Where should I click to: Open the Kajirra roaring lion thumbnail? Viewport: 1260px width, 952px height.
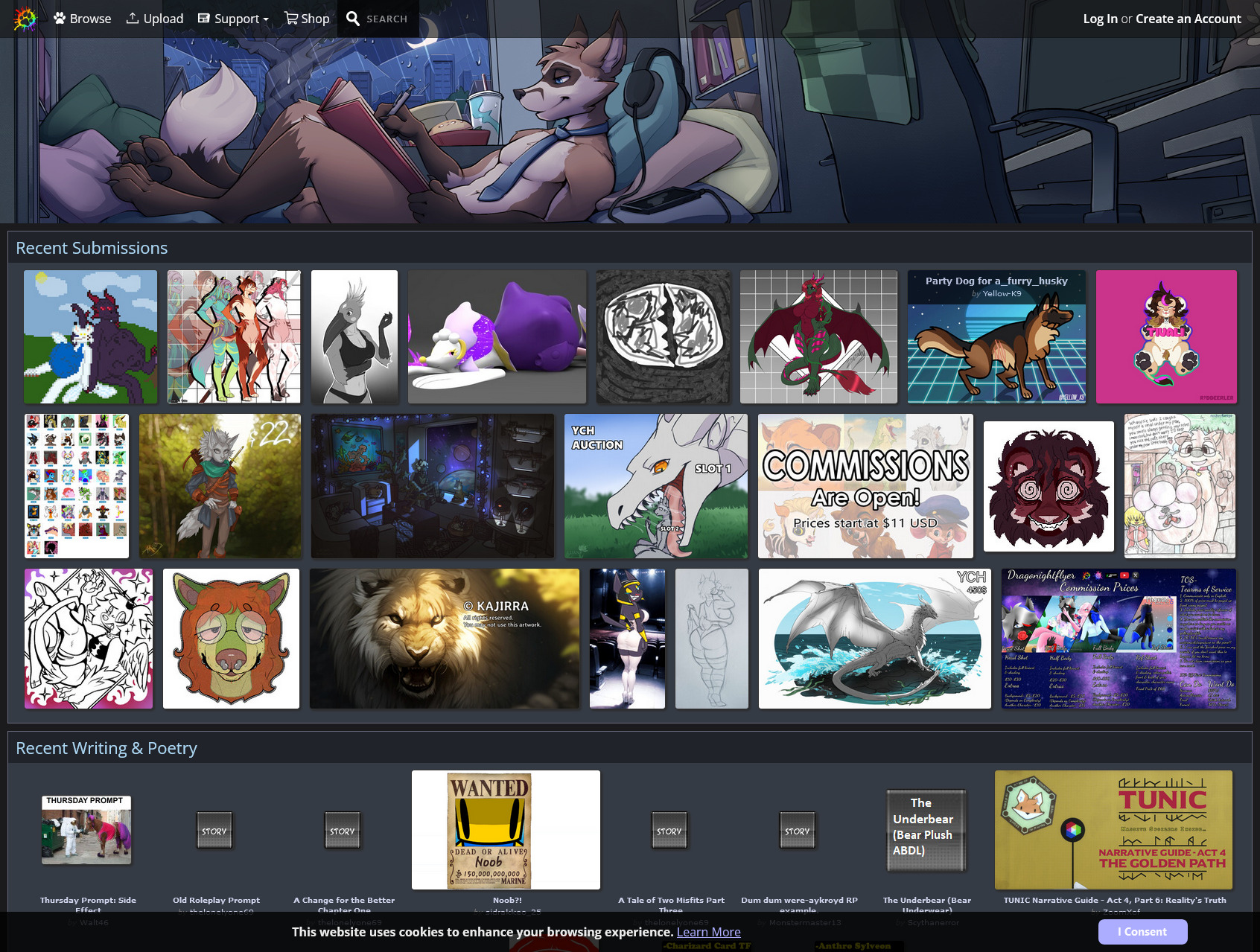[x=445, y=639]
